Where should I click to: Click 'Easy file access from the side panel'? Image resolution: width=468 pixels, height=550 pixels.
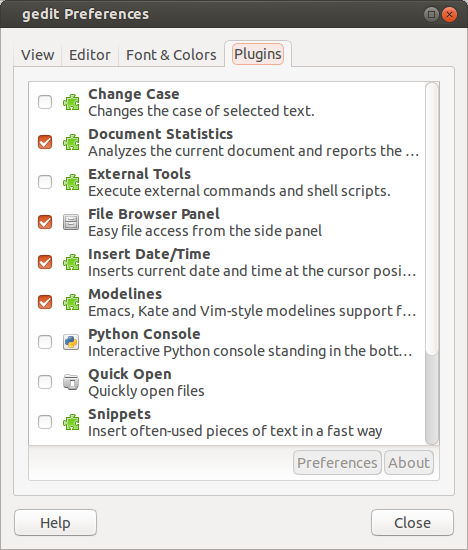205,231
